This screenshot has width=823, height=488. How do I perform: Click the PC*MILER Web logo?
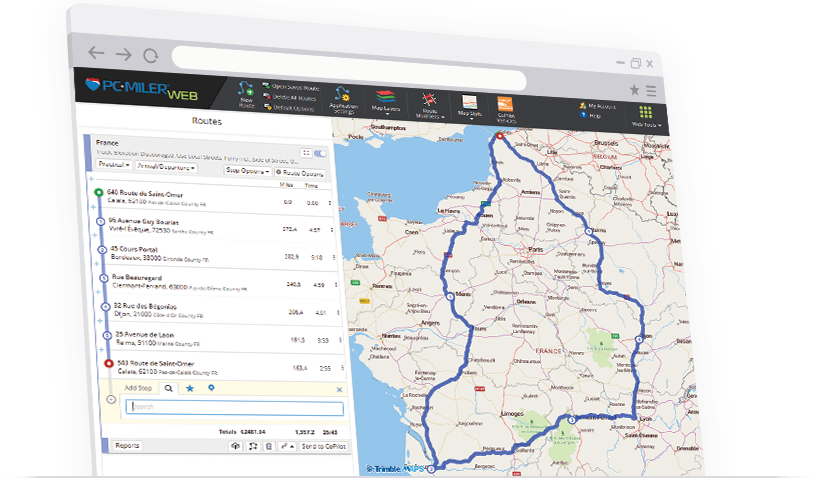(142, 89)
